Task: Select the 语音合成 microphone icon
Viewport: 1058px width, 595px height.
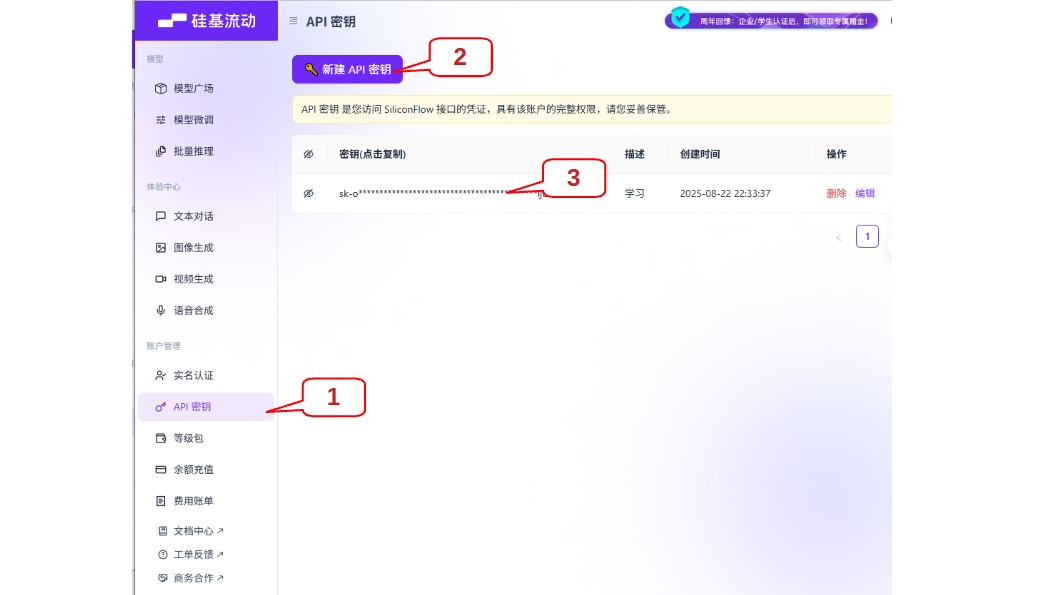Action: [x=160, y=311]
